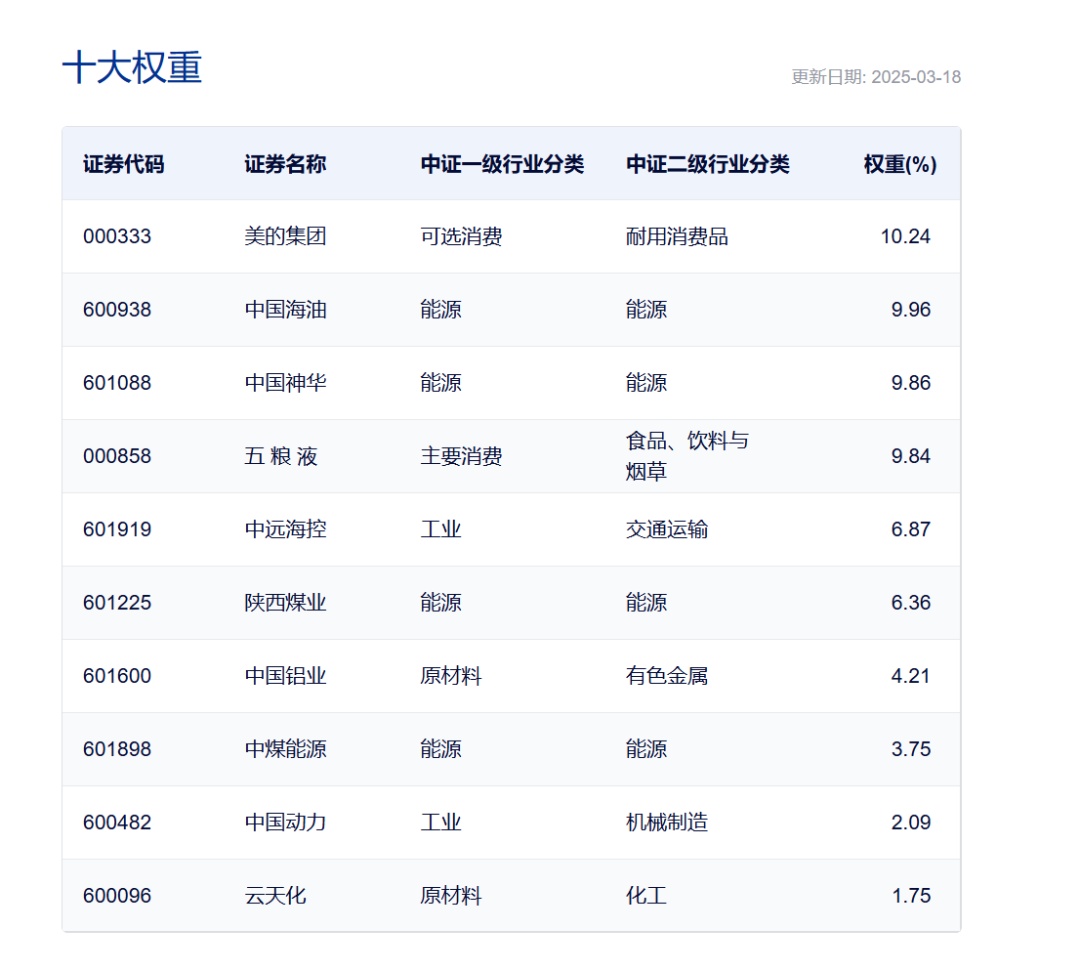
Task: Click the 中证一级行业分类 column header
Action: tap(502, 164)
